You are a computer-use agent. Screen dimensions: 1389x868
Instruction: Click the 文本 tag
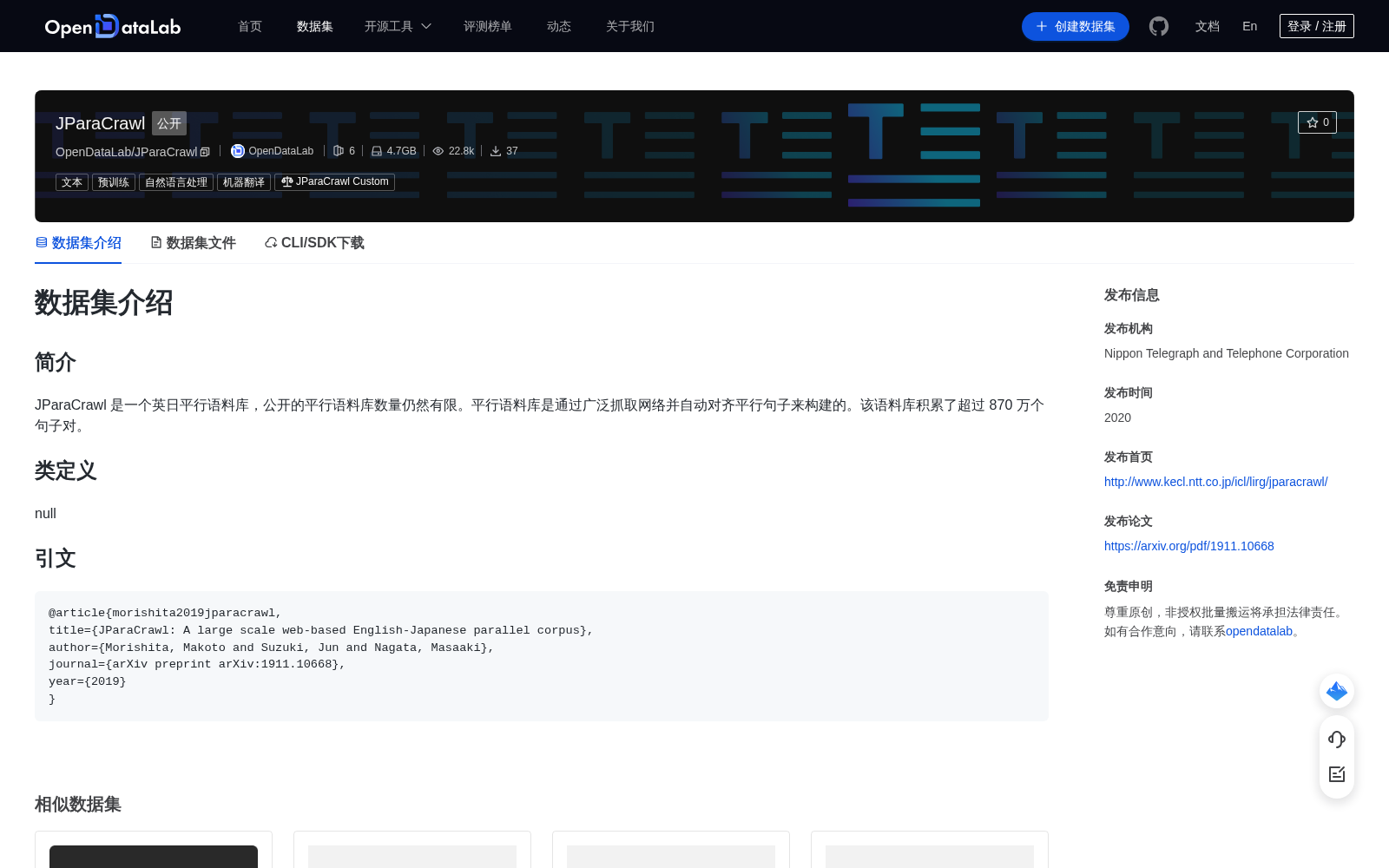[x=72, y=182]
